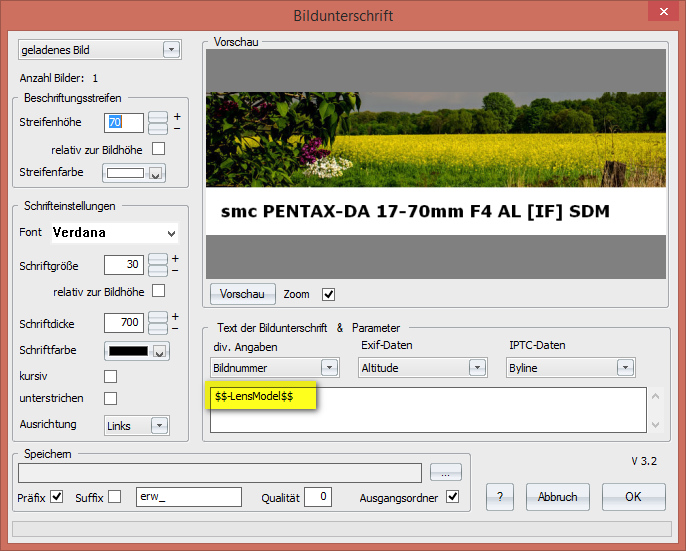Decrease Schriftgröße with the lower stepper button
The width and height of the screenshot is (686, 551).
158,271
